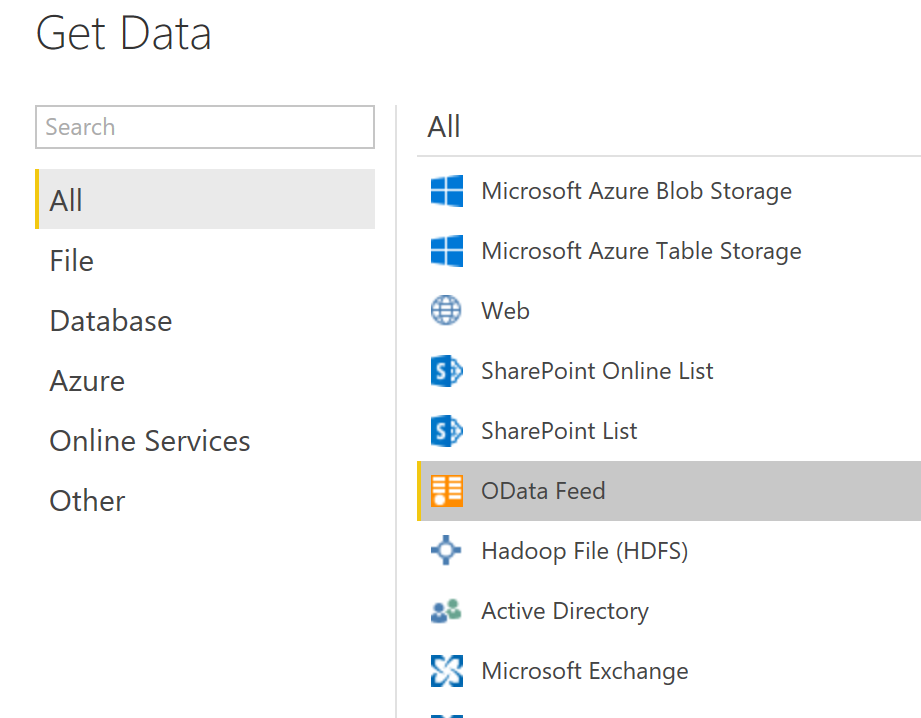Open the Other category
Screen dimensions: 921x718
pos(87,501)
